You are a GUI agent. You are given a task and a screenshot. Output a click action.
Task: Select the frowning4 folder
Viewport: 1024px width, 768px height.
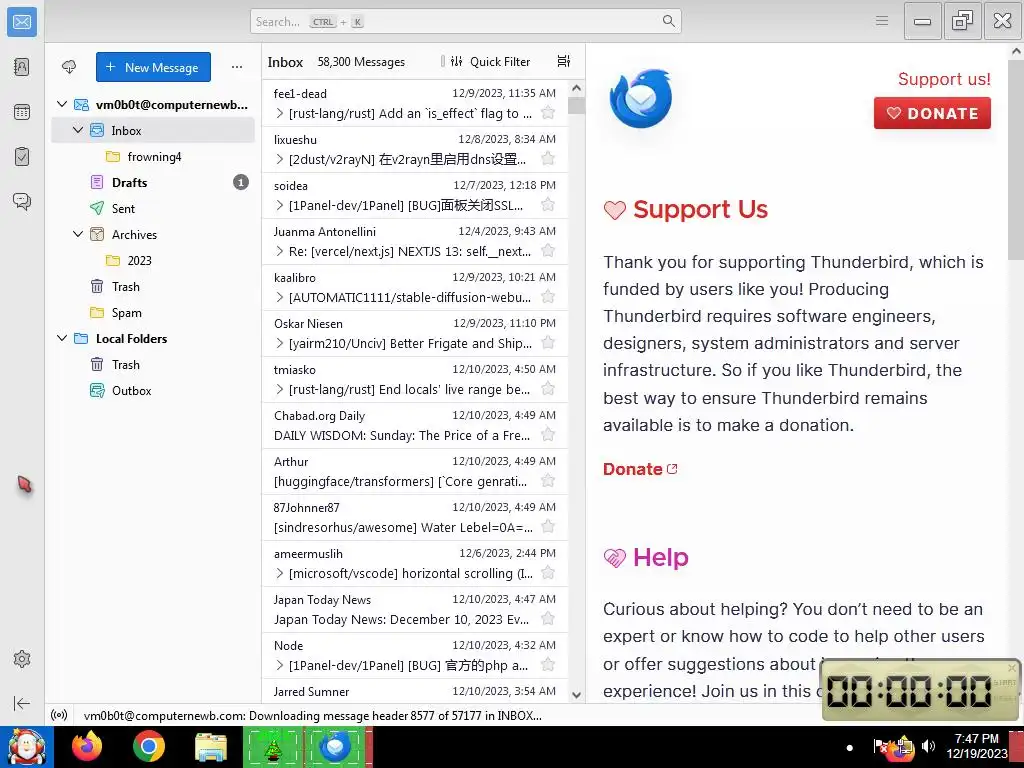153,157
